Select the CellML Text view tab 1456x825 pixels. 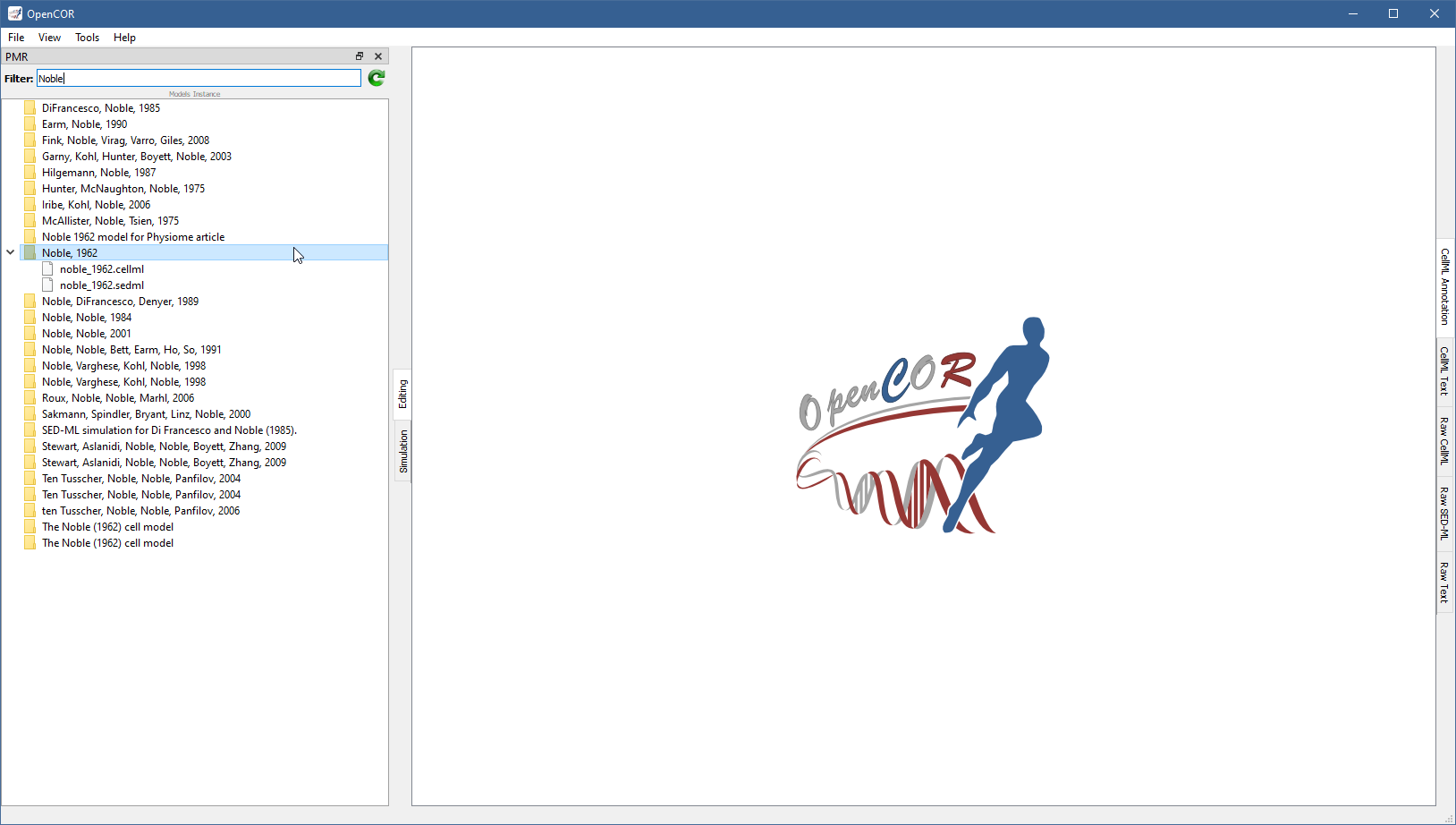(1444, 370)
